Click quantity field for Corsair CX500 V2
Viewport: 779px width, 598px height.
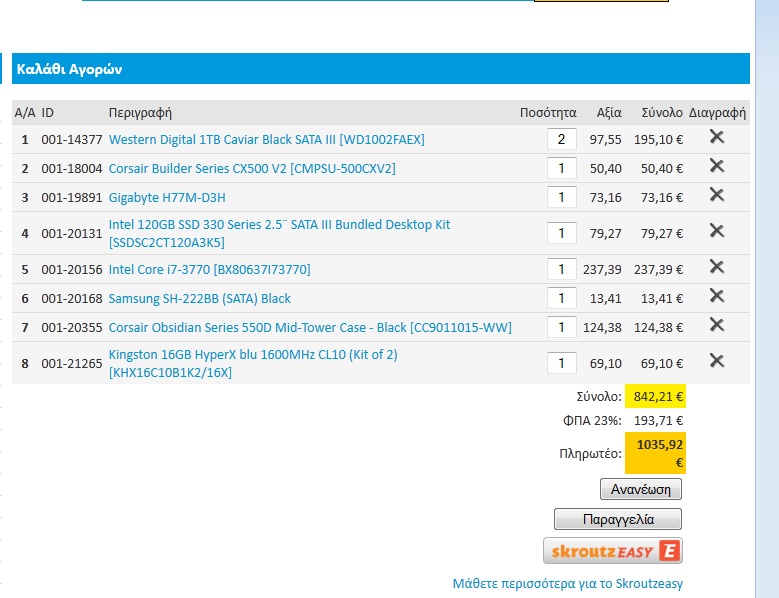click(x=561, y=168)
